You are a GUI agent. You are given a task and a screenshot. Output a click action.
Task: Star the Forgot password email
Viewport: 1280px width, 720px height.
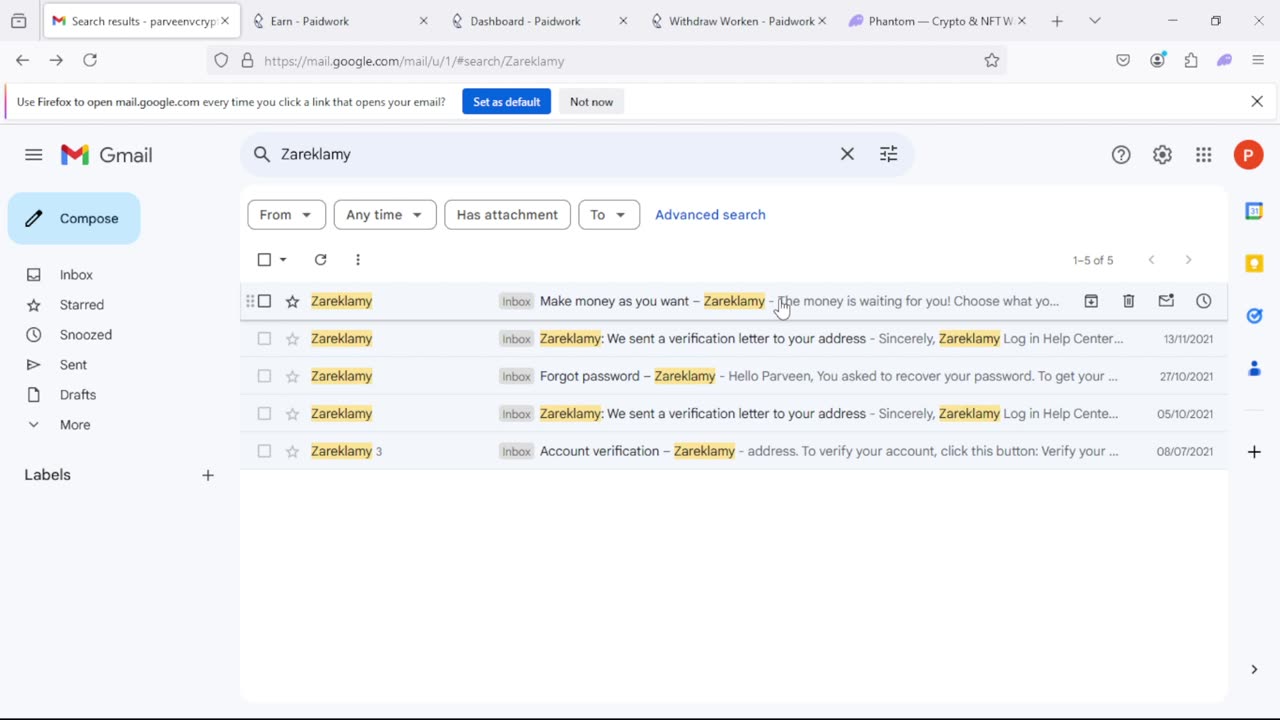292,376
